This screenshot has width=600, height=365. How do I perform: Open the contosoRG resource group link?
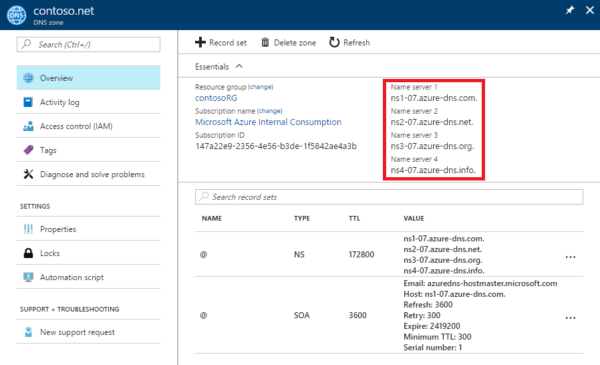[216, 98]
